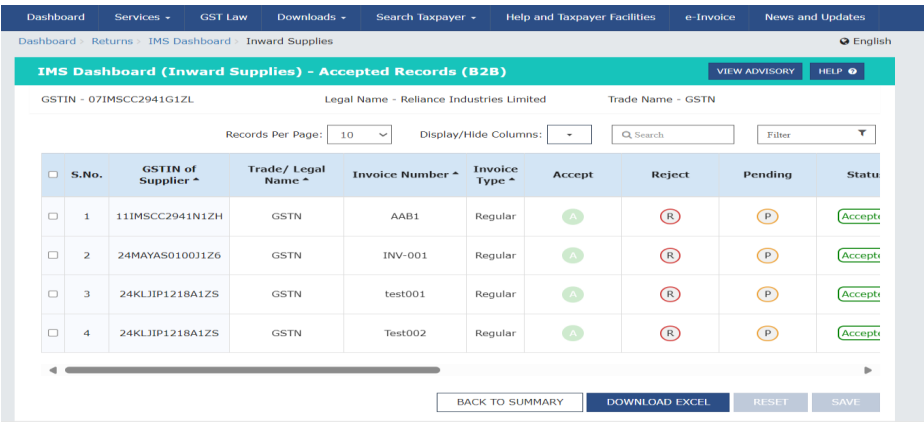Click the horizontal table scrollbar
924x427 pixels.
[x=252, y=370]
